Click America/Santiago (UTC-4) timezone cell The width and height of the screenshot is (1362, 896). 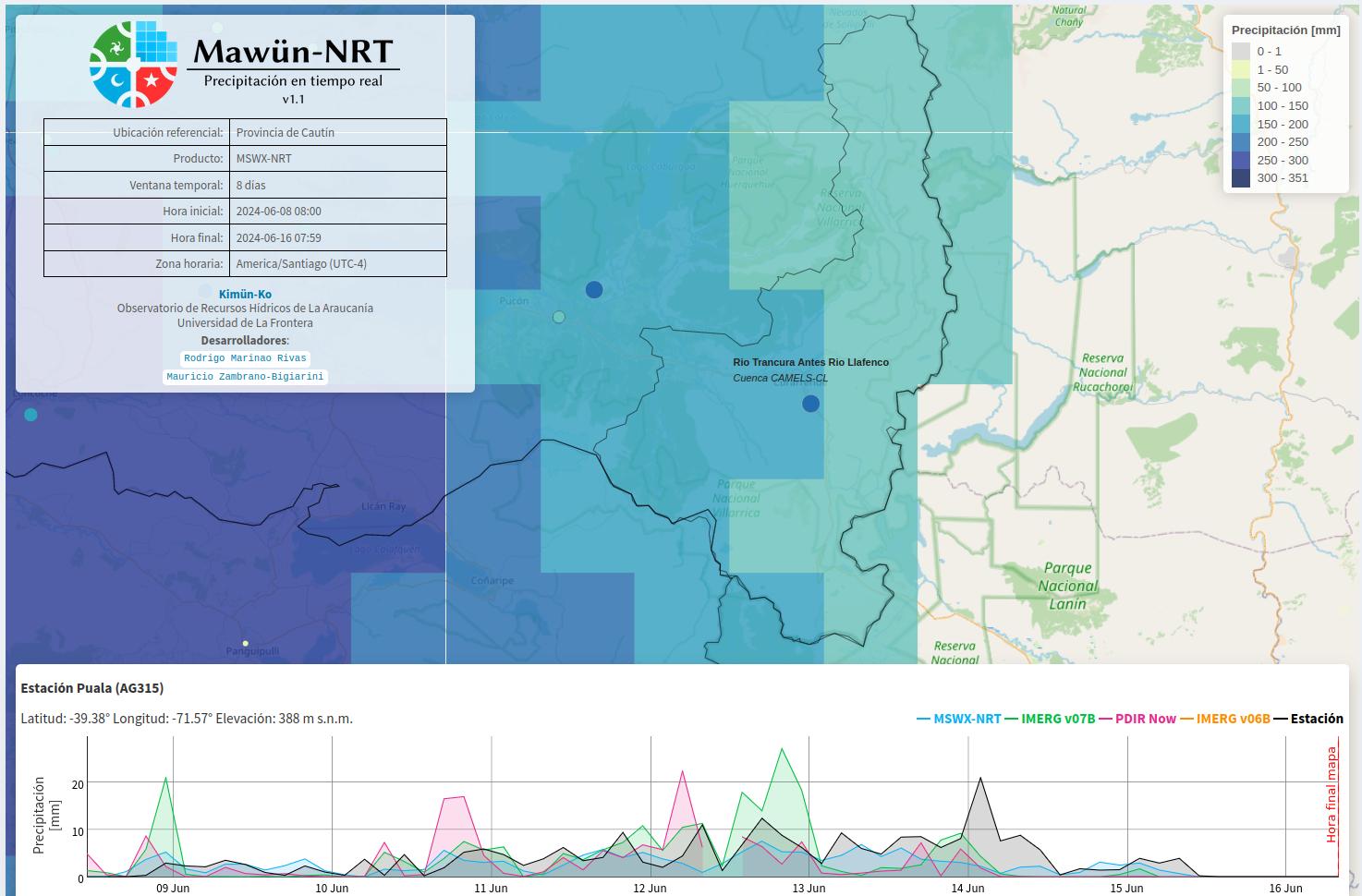click(338, 264)
